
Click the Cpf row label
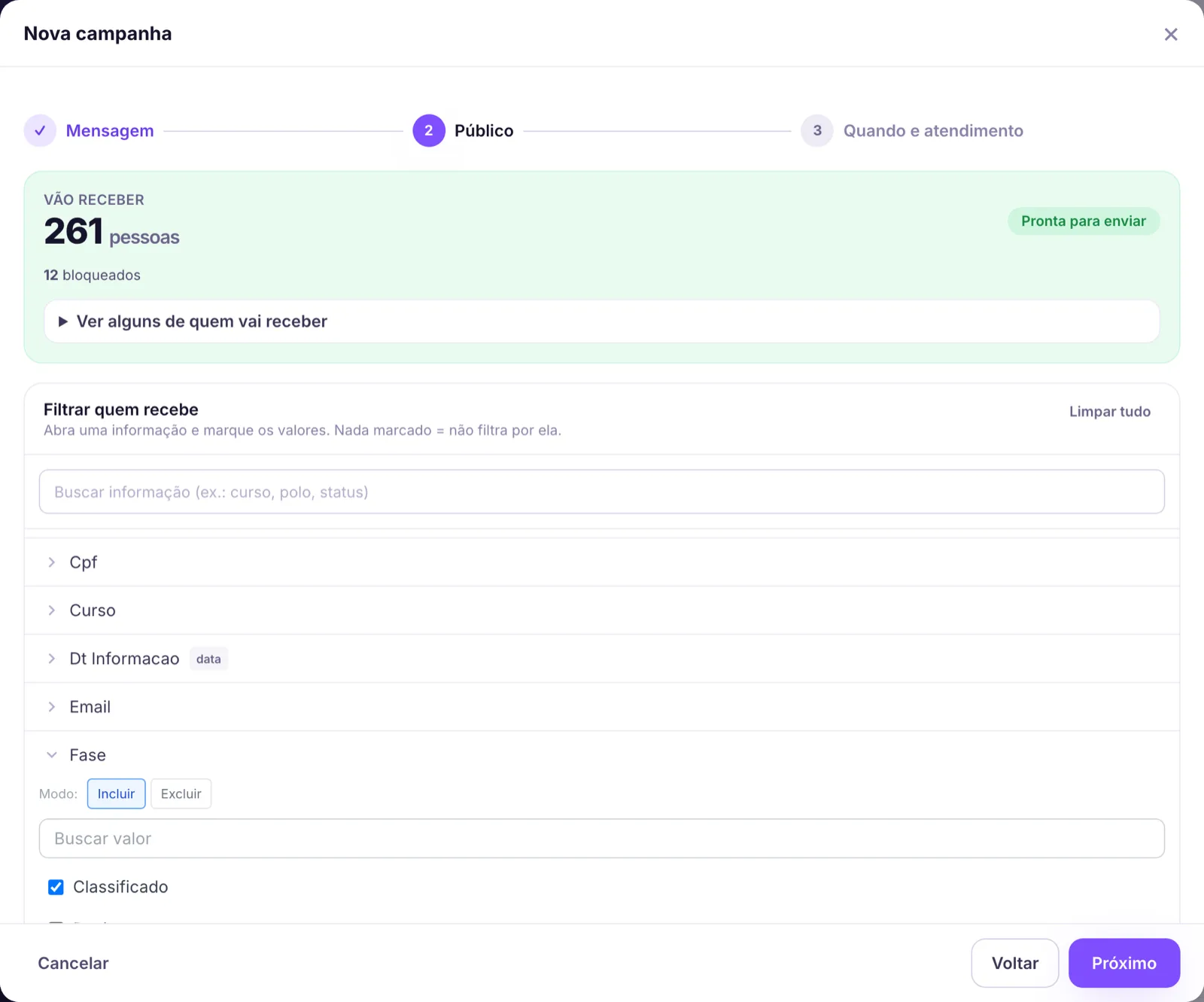coord(84,562)
